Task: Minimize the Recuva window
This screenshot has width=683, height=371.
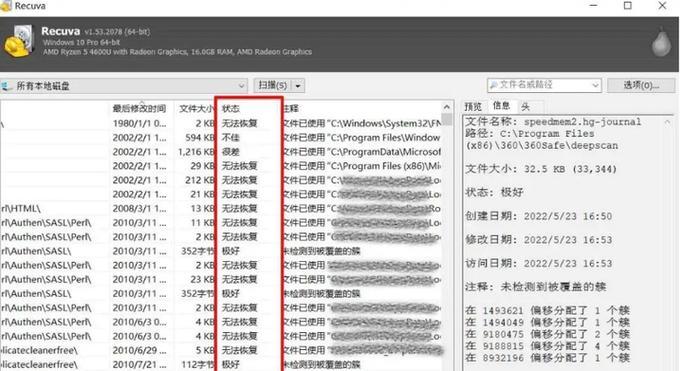Action: [594, 6]
